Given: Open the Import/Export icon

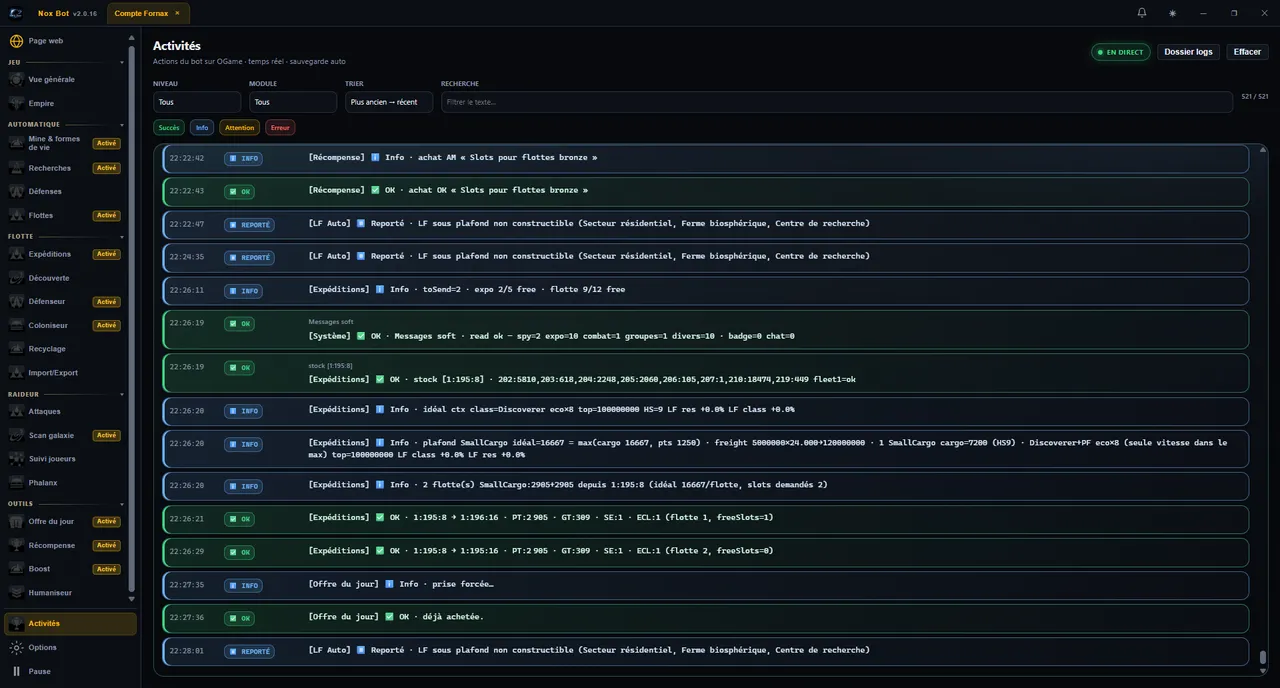Looking at the screenshot, I should 16,373.
